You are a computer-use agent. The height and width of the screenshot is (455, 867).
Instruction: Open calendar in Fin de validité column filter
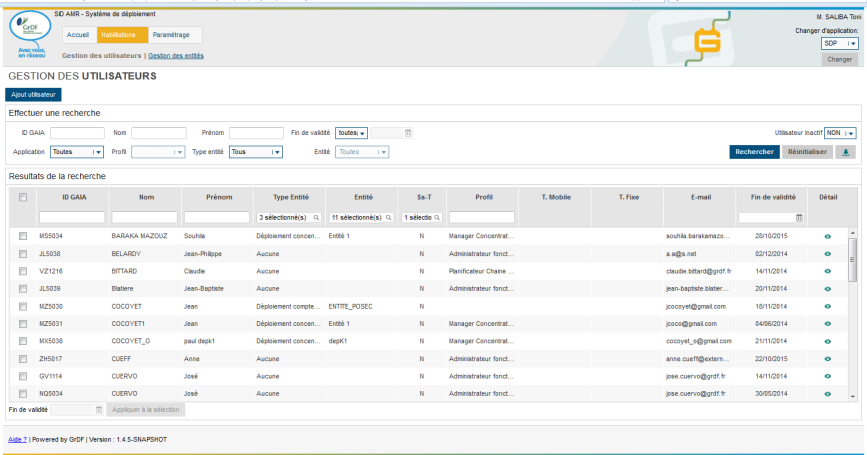click(x=799, y=218)
